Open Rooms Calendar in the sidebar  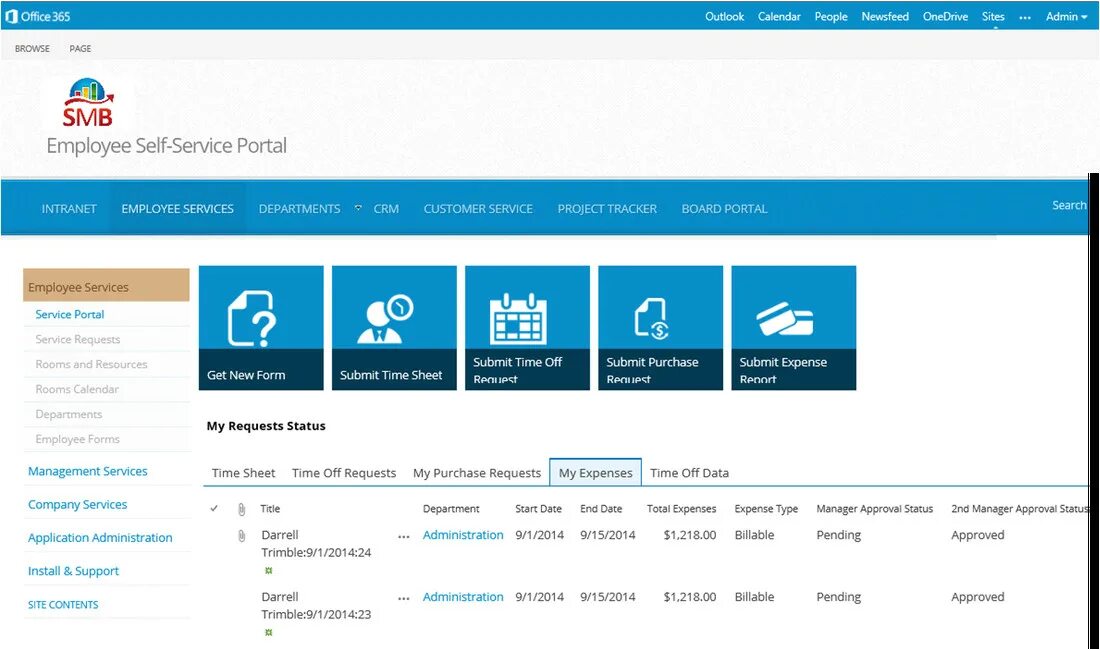coord(77,388)
